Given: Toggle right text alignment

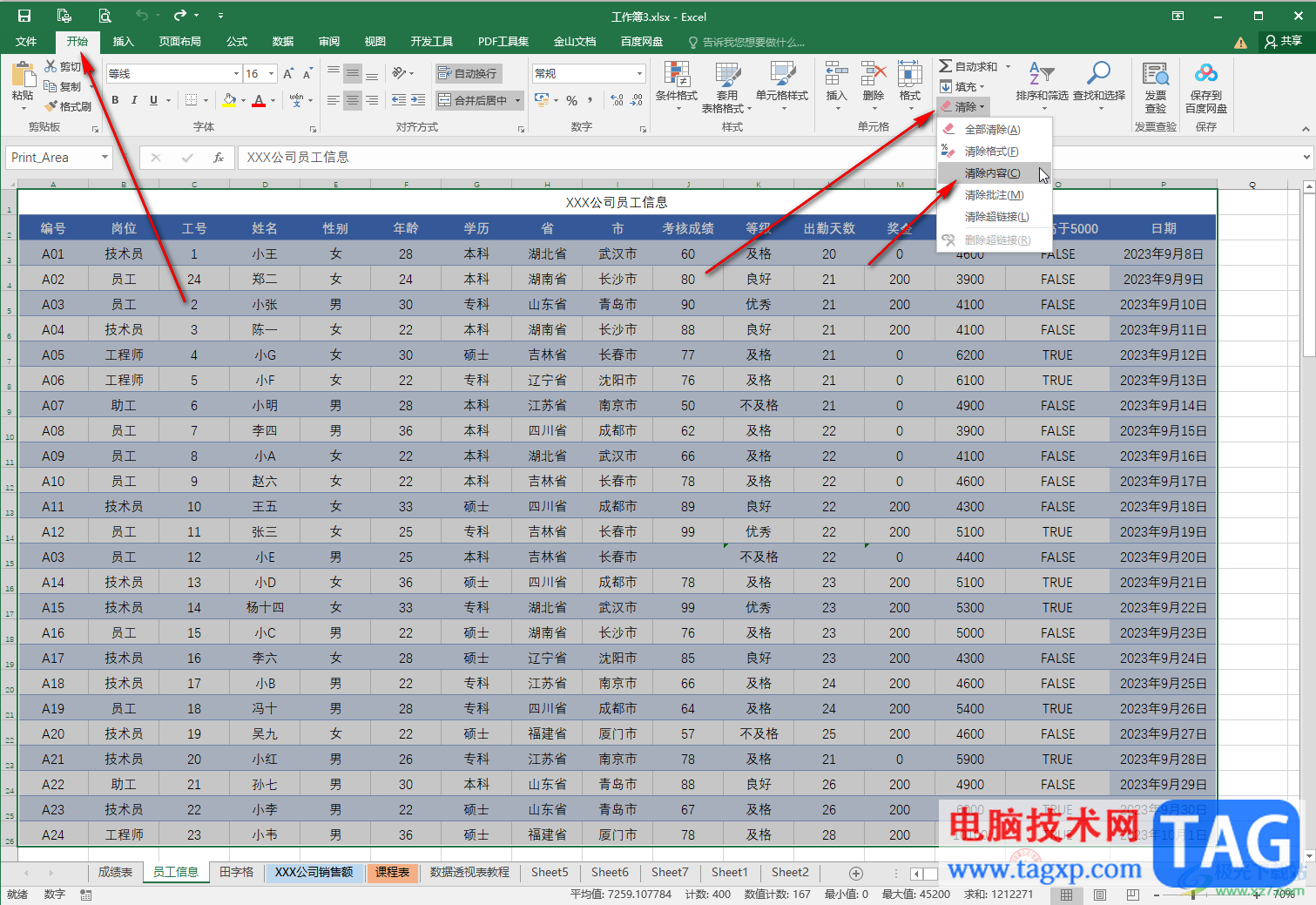Looking at the screenshot, I should (x=372, y=100).
